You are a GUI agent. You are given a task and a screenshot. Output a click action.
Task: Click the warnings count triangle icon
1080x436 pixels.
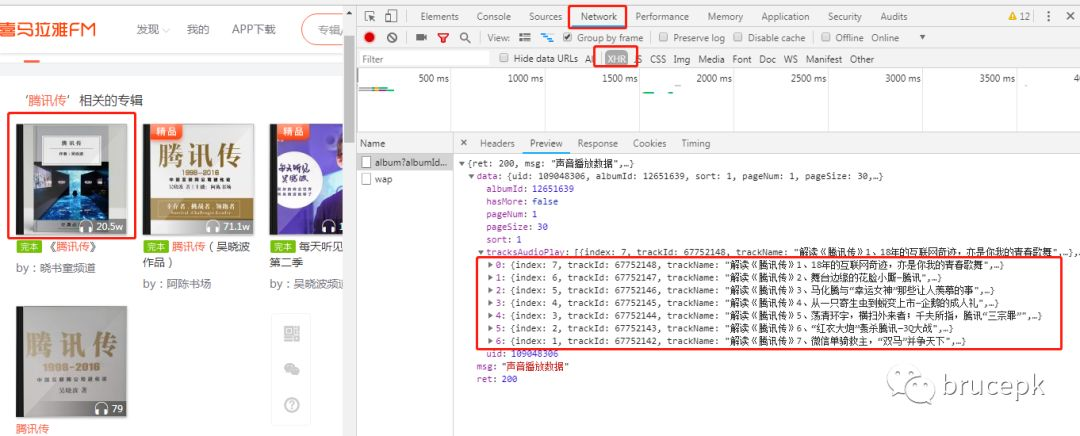tap(1012, 16)
